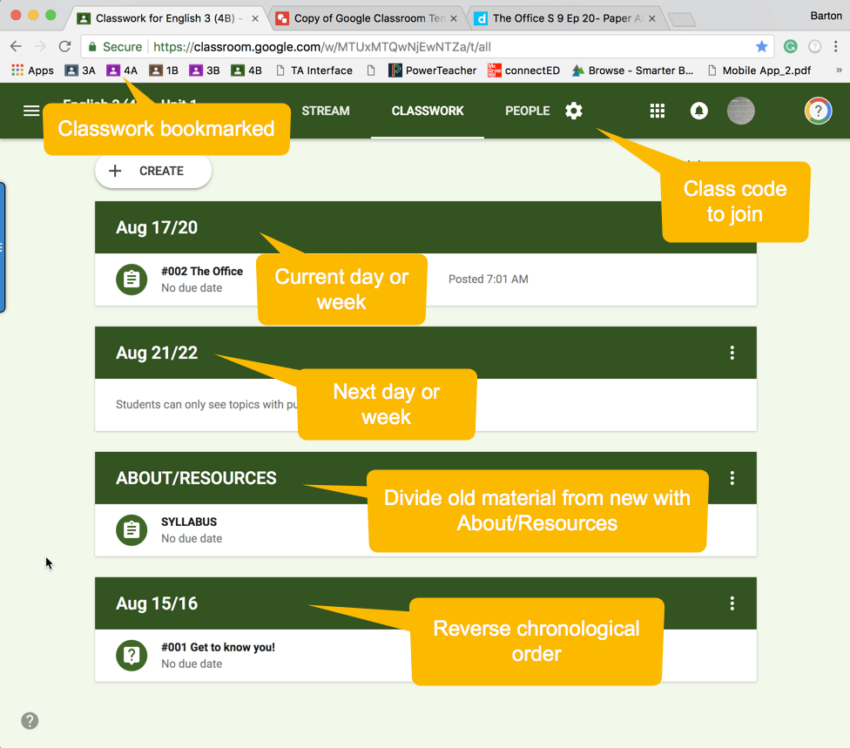The image size is (850, 748).
Task: Switch to the Stream tab
Action: (325, 111)
